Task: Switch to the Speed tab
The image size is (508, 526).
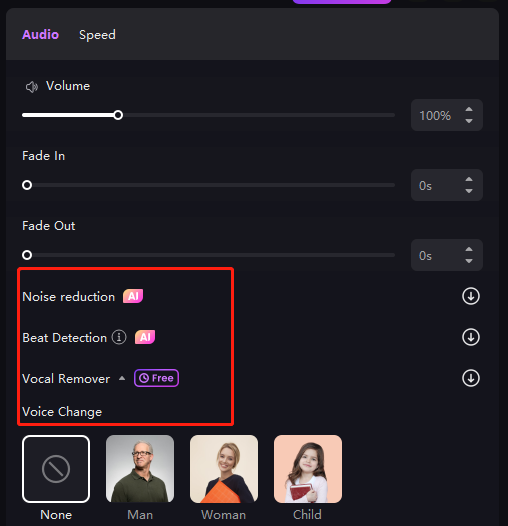Action: click(x=97, y=35)
